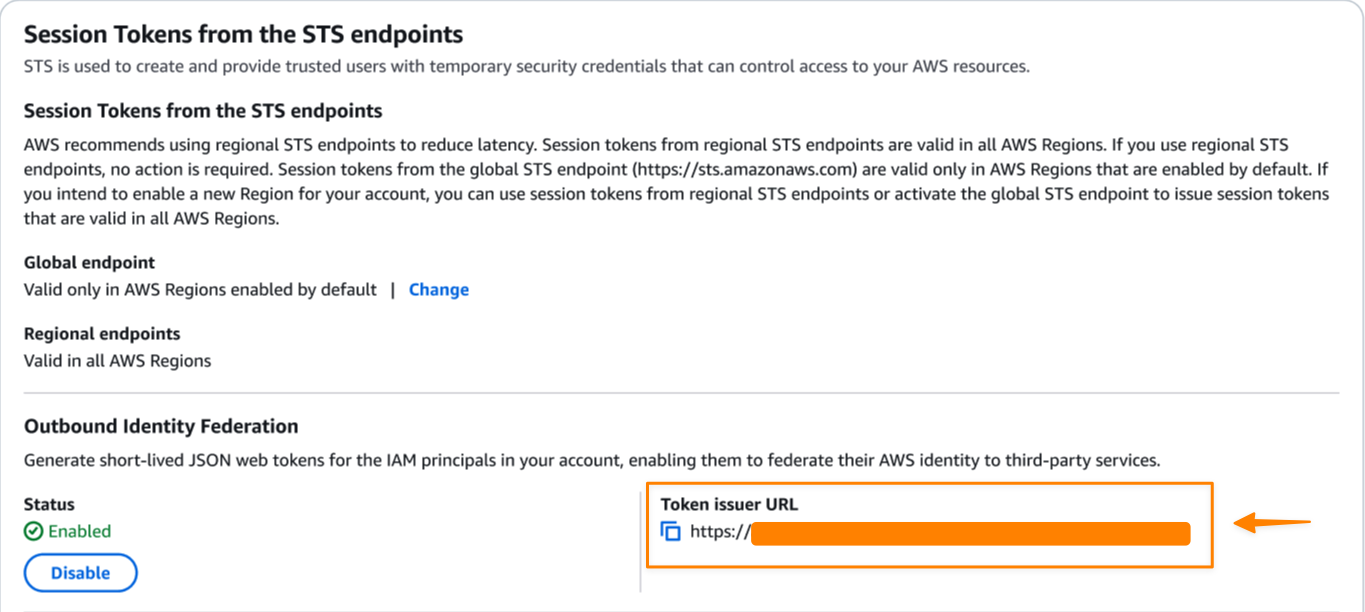This screenshot has height=612, width=1365.
Task: Click the green Enabled checkmark icon
Action: coord(34,532)
